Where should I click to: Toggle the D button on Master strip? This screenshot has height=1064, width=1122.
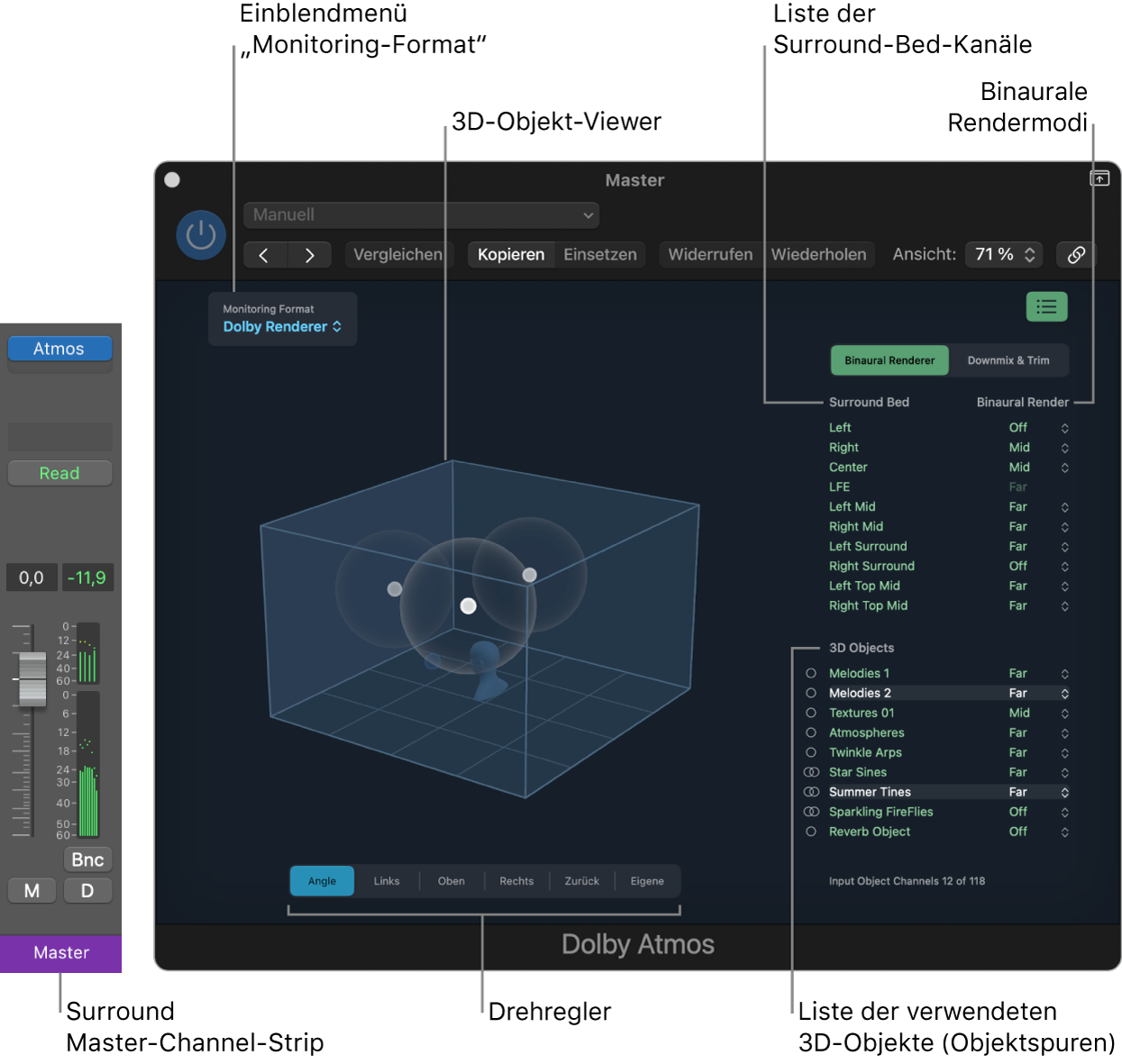click(87, 891)
